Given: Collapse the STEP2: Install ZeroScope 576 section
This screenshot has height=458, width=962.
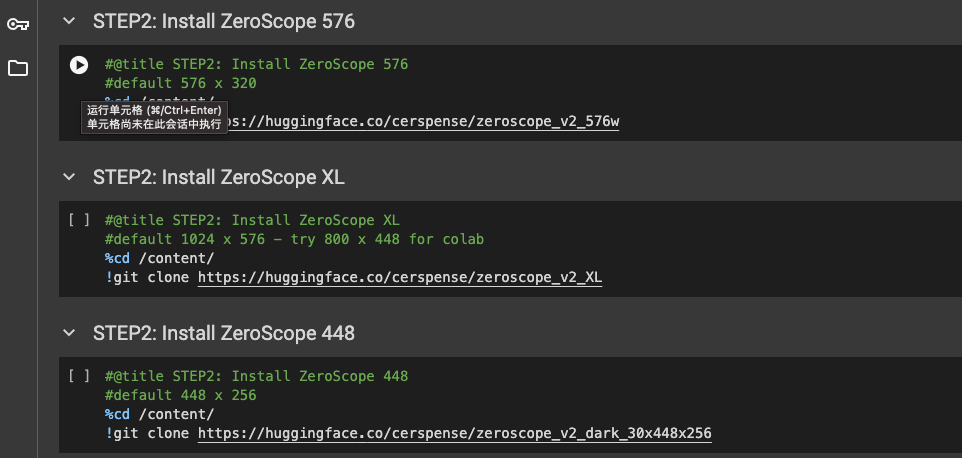Looking at the screenshot, I should (69, 20).
